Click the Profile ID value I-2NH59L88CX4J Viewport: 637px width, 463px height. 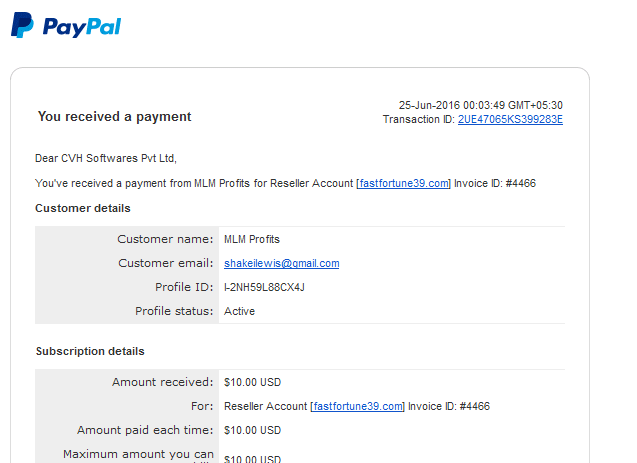point(264,288)
